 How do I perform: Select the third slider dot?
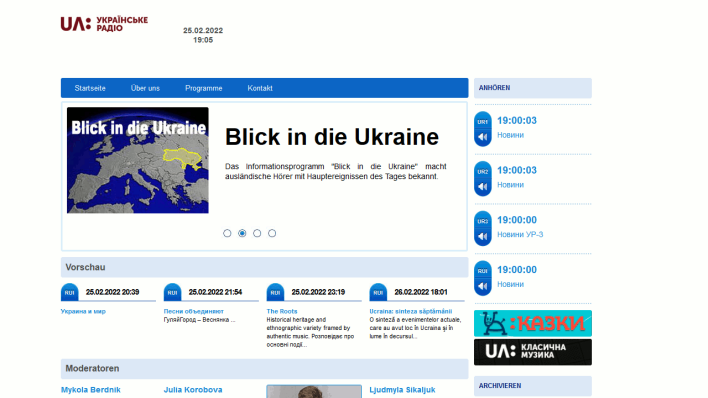pyautogui.click(x=257, y=233)
